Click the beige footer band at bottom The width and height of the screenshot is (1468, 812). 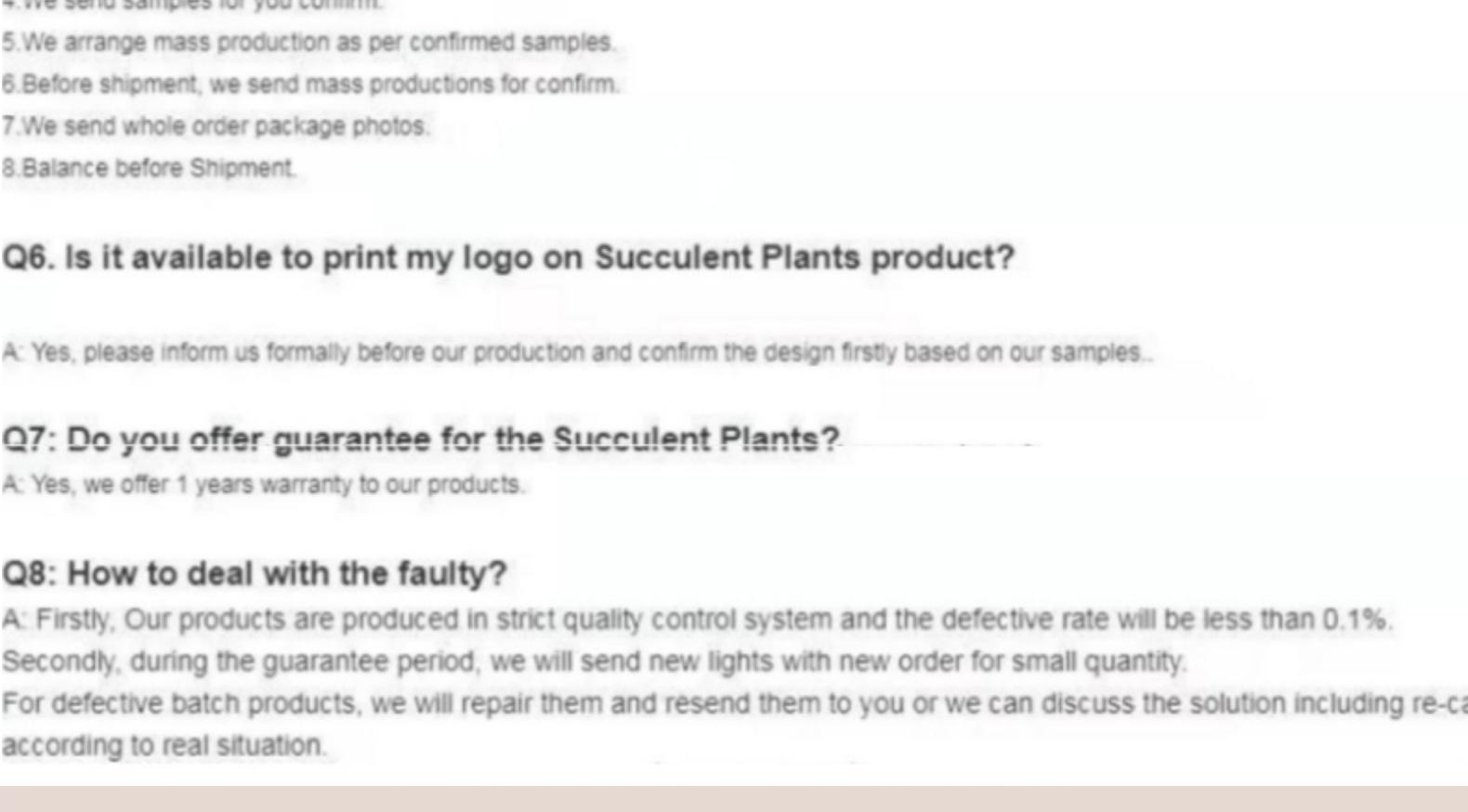click(734, 799)
